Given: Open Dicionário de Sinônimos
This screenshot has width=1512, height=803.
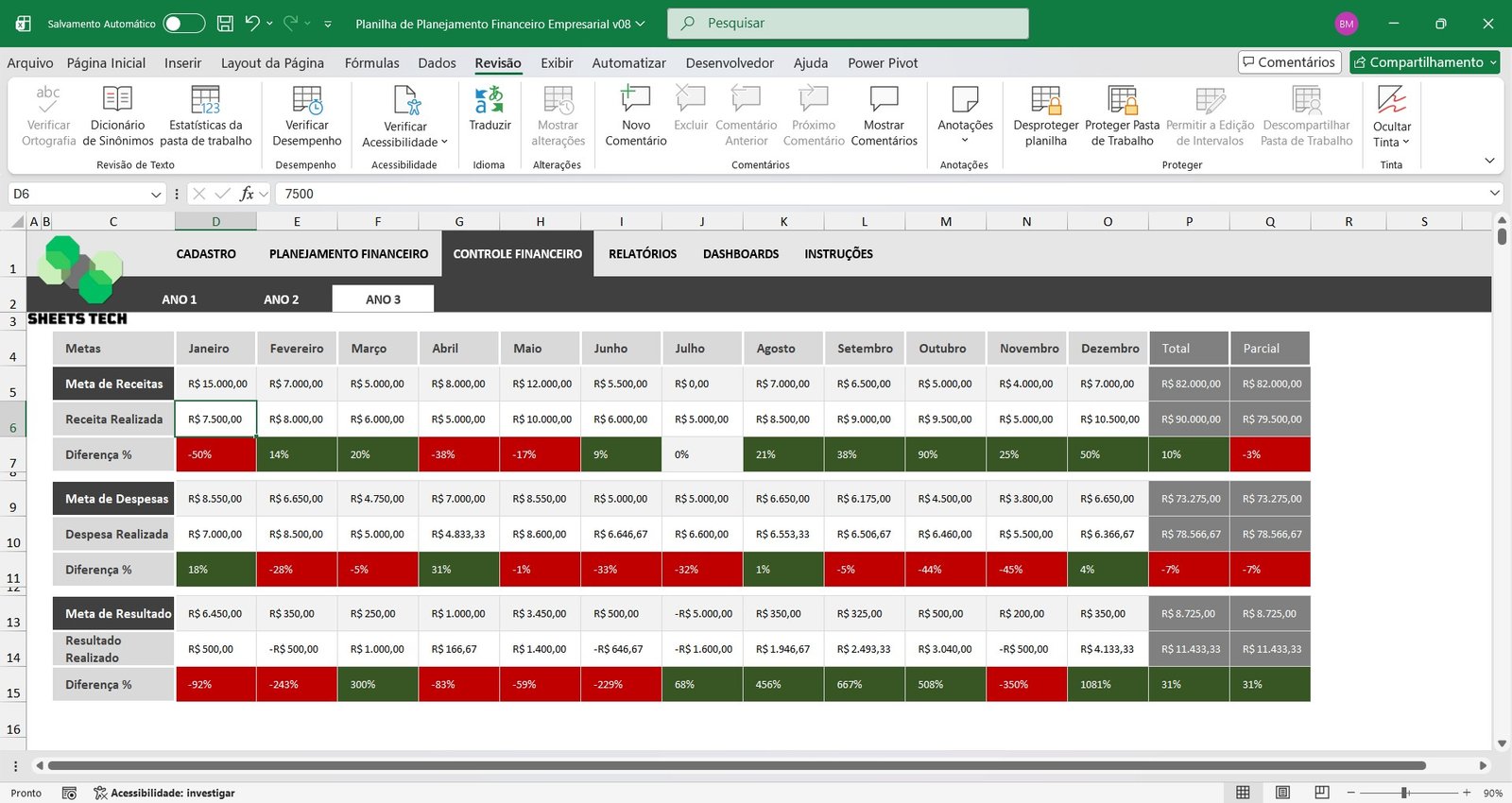Looking at the screenshot, I should (117, 100).
